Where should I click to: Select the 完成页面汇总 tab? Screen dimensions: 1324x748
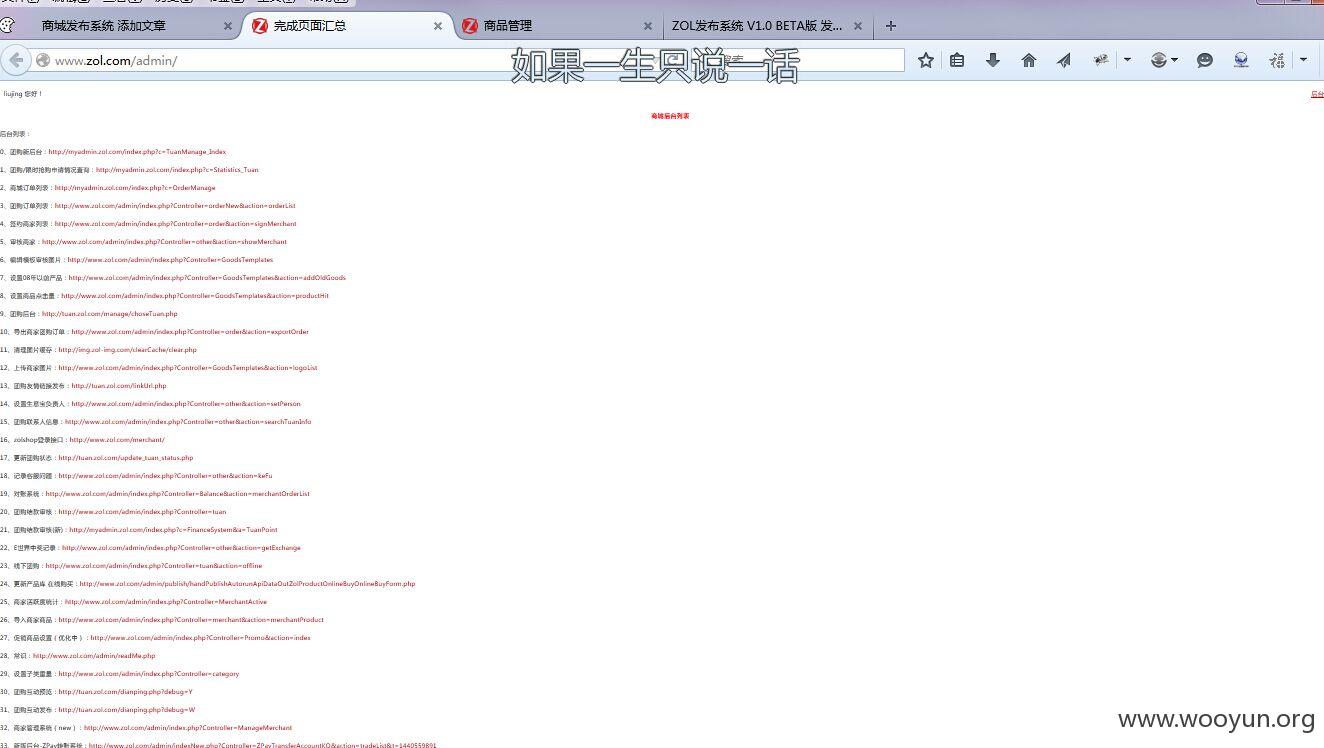coord(310,26)
